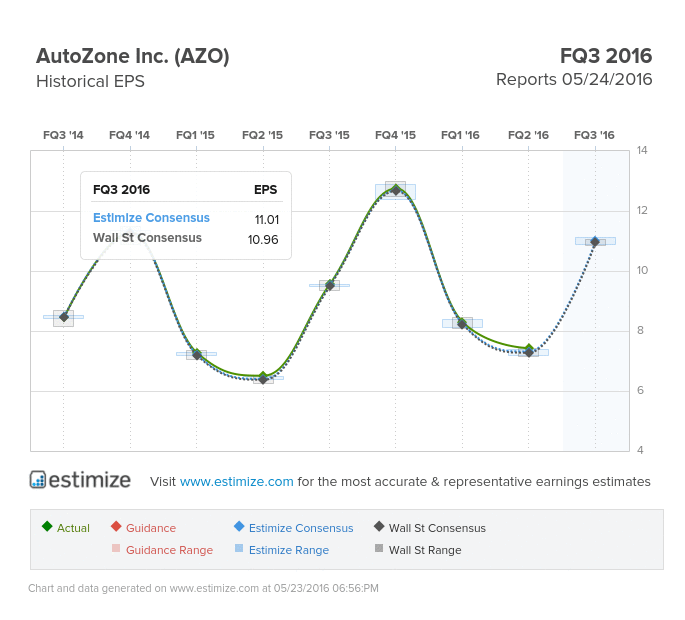The image size is (685, 620).
Task: Click the FQ3 '15 axis label
Action: coord(329,135)
